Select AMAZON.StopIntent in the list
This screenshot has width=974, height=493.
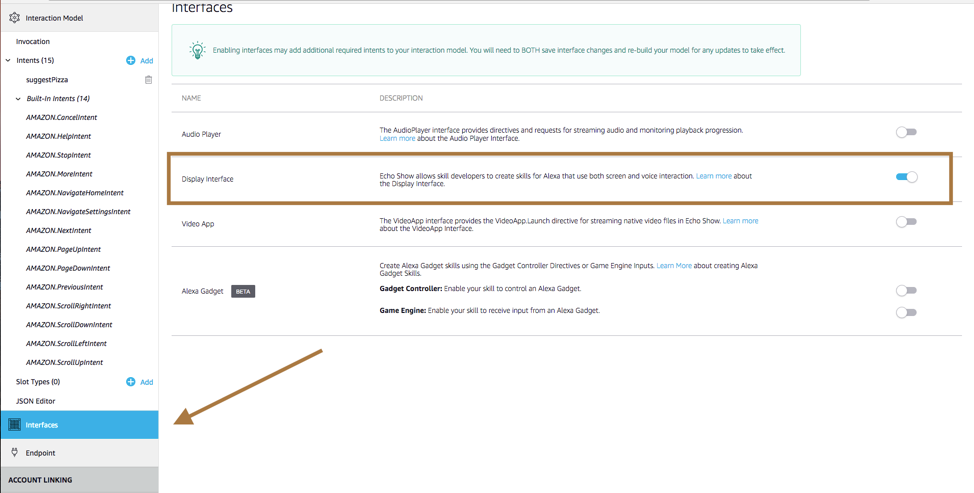(58, 155)
